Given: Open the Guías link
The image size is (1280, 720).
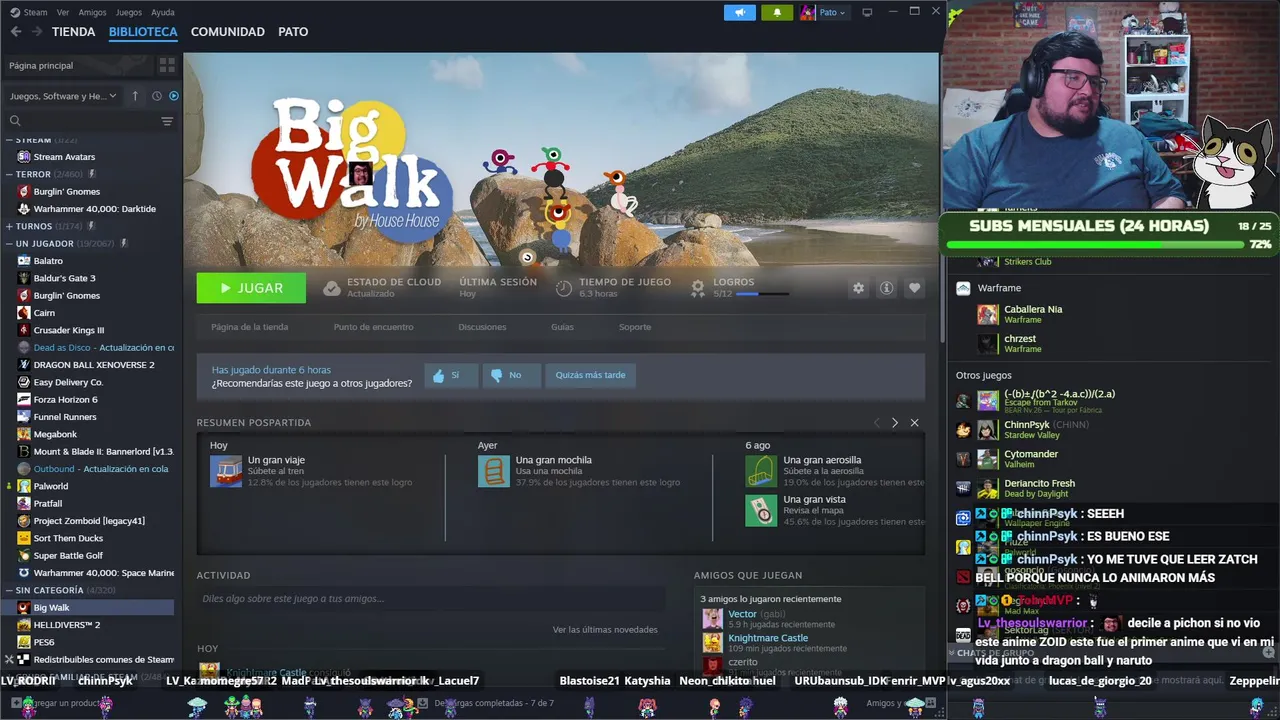Looking at the screenshot, I should tap(562, 327).
